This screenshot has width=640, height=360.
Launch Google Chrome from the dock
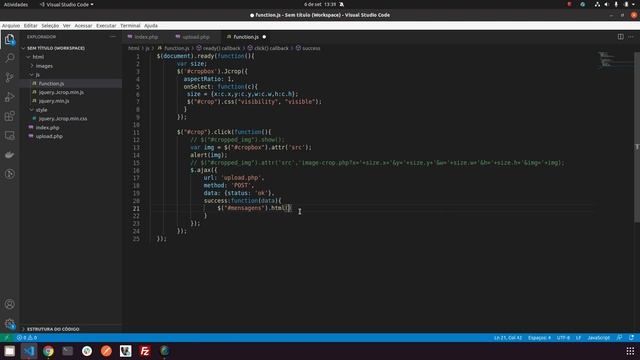point(48,351)
